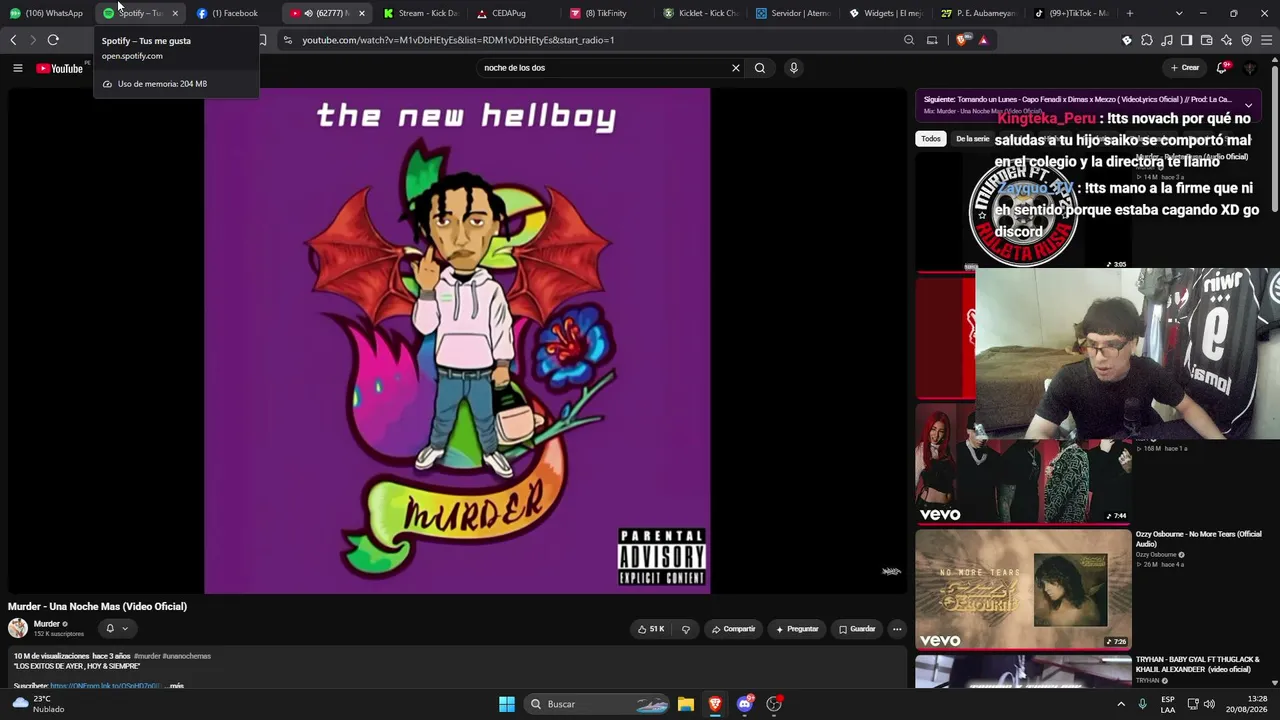This screenshot has height=720, width=1280.
Task: Switch to the TikFinity tab
Action: [x=605, y=13]
